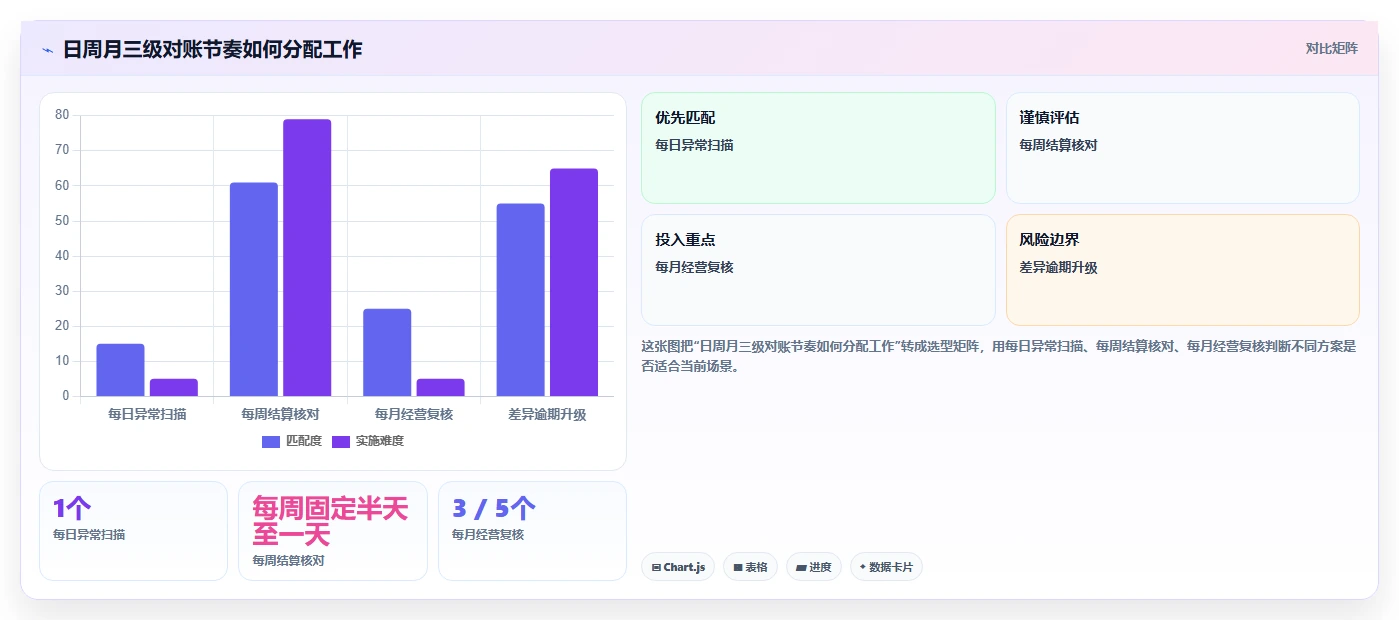
Task: Select the 风险边界 matrix card
Action: click(1183, 270)
